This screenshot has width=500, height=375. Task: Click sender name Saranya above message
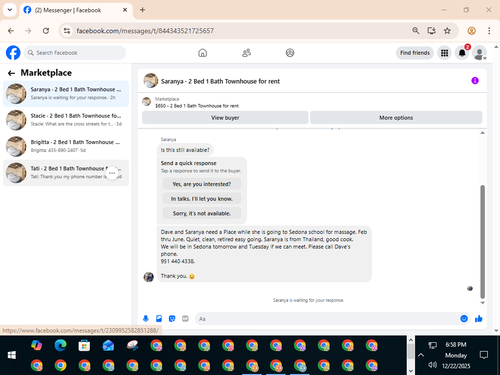[168, 139]
